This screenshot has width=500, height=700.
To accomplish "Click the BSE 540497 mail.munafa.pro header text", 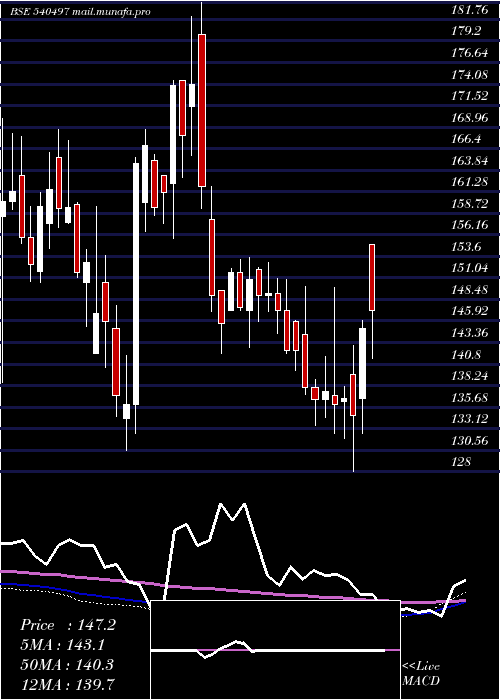I will pyautogui.click(x=80, y=12).
